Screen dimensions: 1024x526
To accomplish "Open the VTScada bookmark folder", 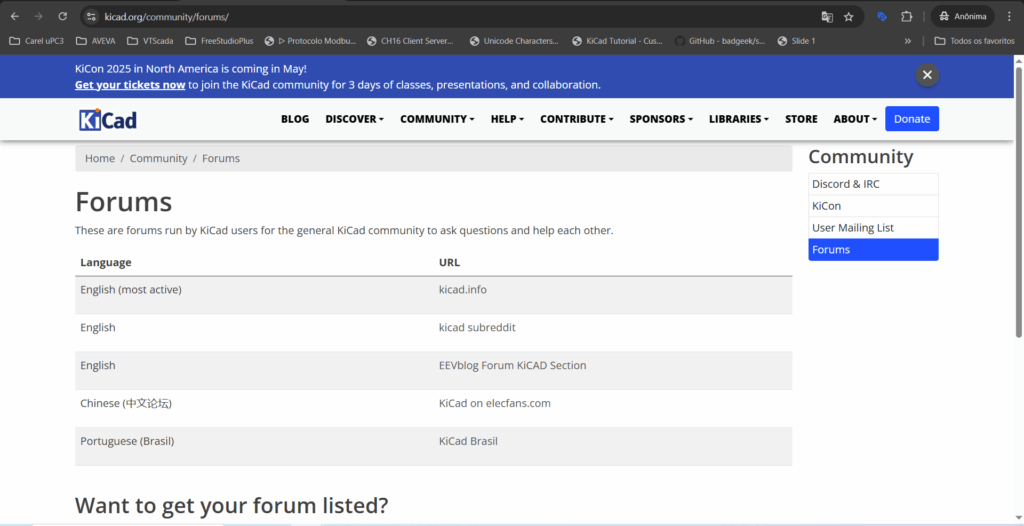I will pyautogui.click(x=150, y=41).
